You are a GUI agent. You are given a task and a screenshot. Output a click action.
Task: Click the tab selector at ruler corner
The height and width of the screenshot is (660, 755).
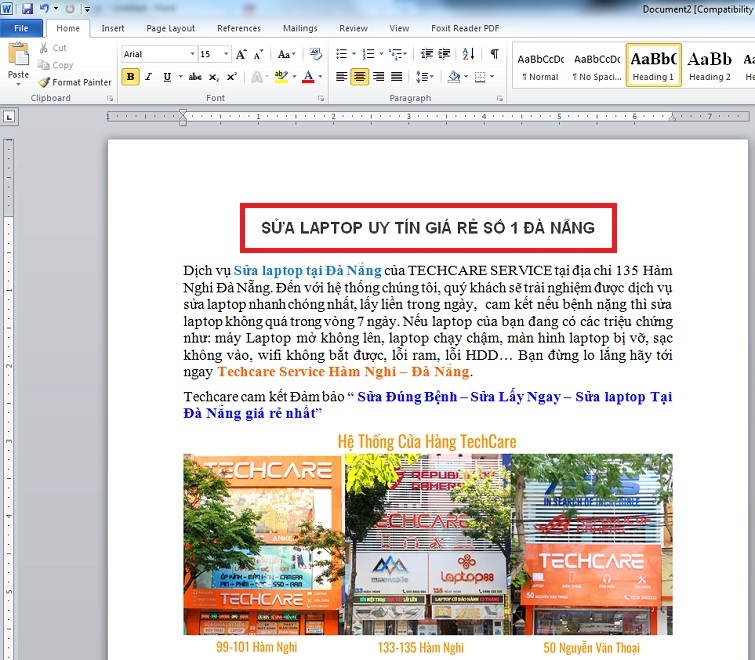pyautogui.click(x=9, y=116)
